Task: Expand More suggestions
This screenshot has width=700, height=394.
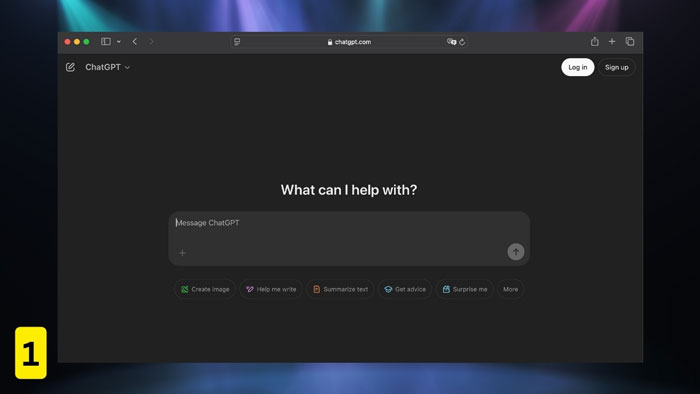Action: (x=511, y=290)
